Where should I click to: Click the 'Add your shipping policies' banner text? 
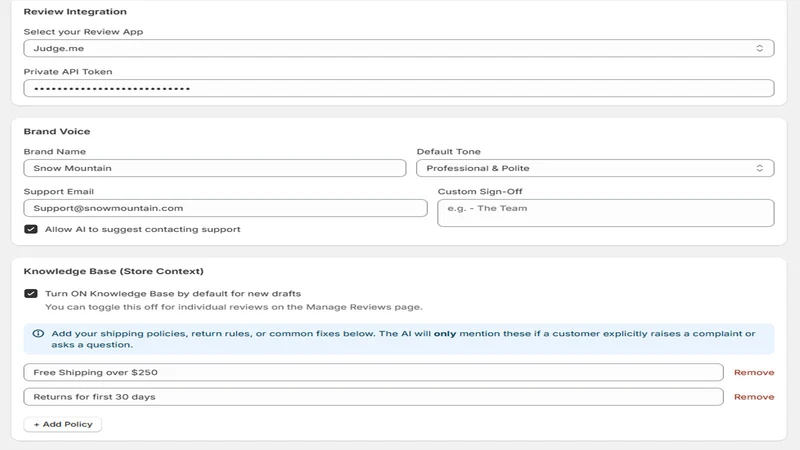coord(403,339)
